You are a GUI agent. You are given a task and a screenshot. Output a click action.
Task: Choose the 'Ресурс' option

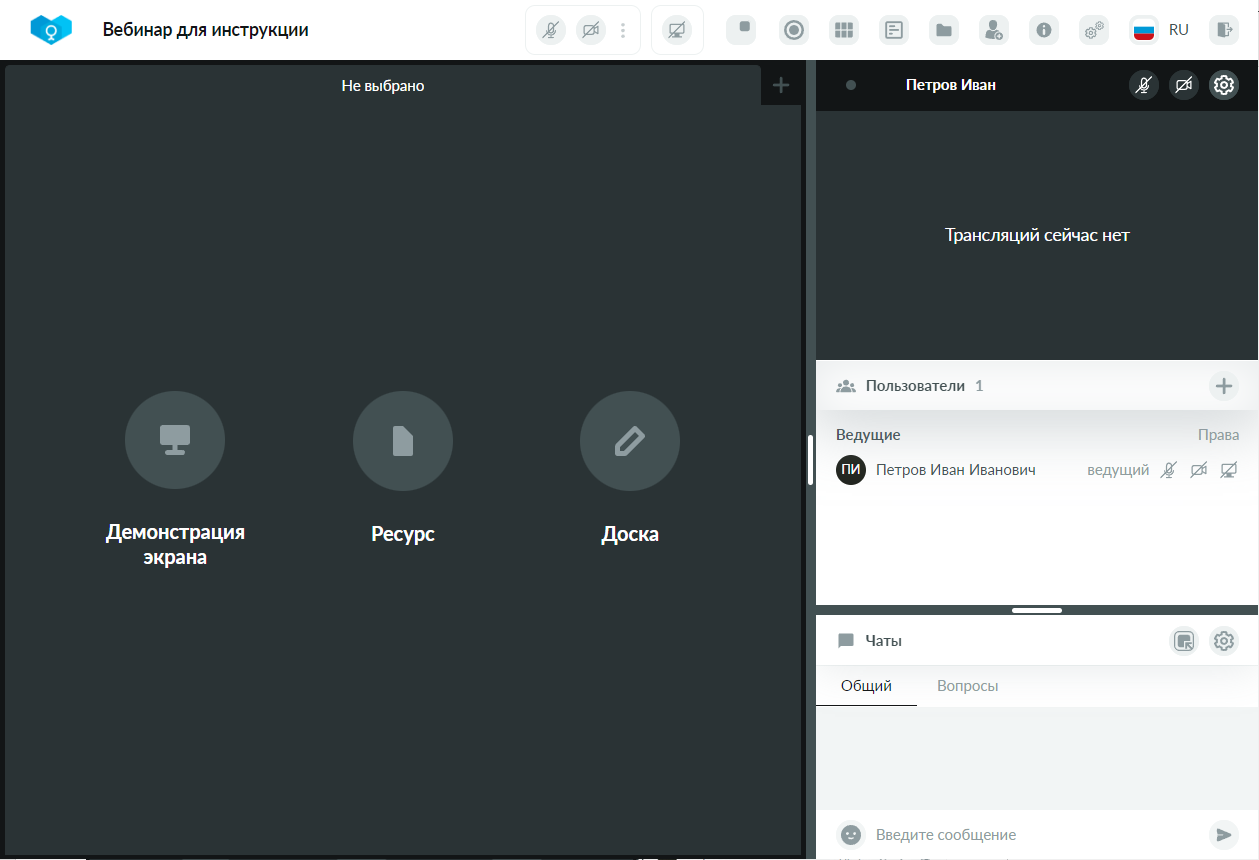pos(403,468)
